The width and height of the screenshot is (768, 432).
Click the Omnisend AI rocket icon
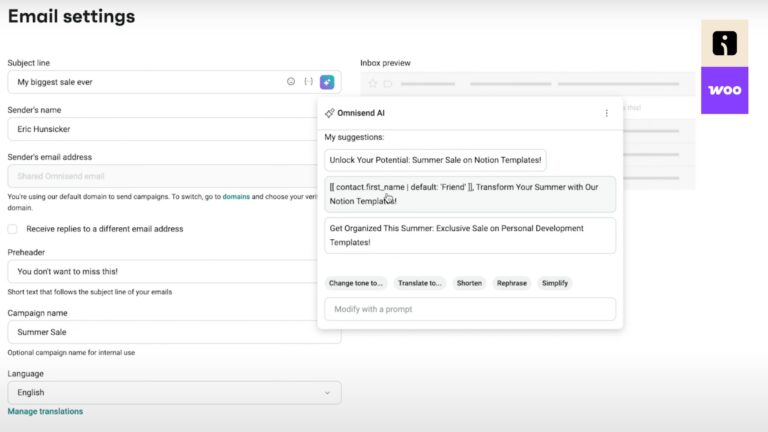click(x=330, y=113)
